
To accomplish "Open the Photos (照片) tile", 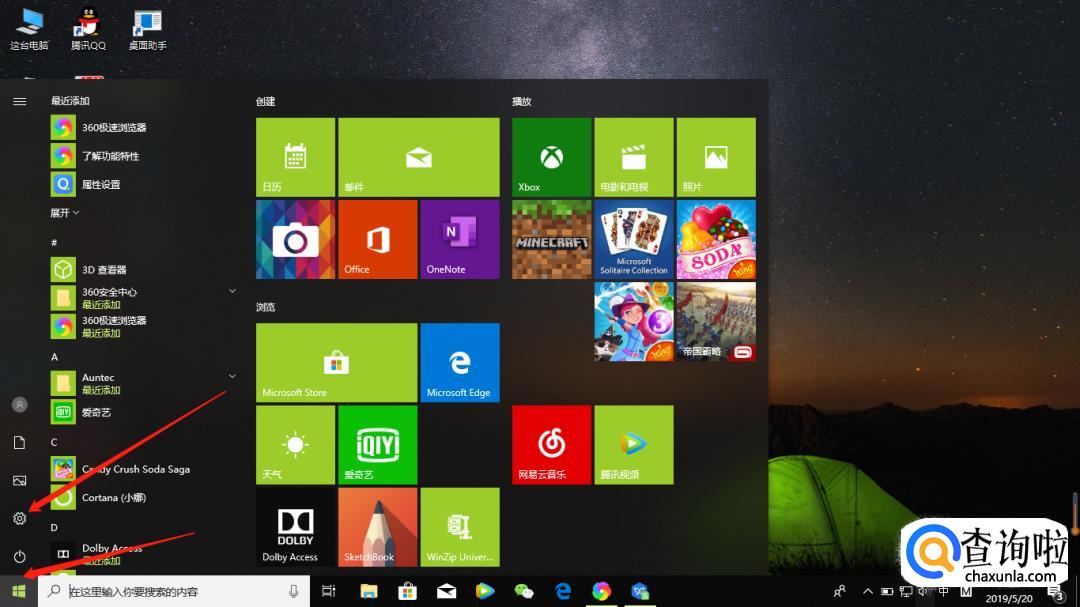I will 716,157.
